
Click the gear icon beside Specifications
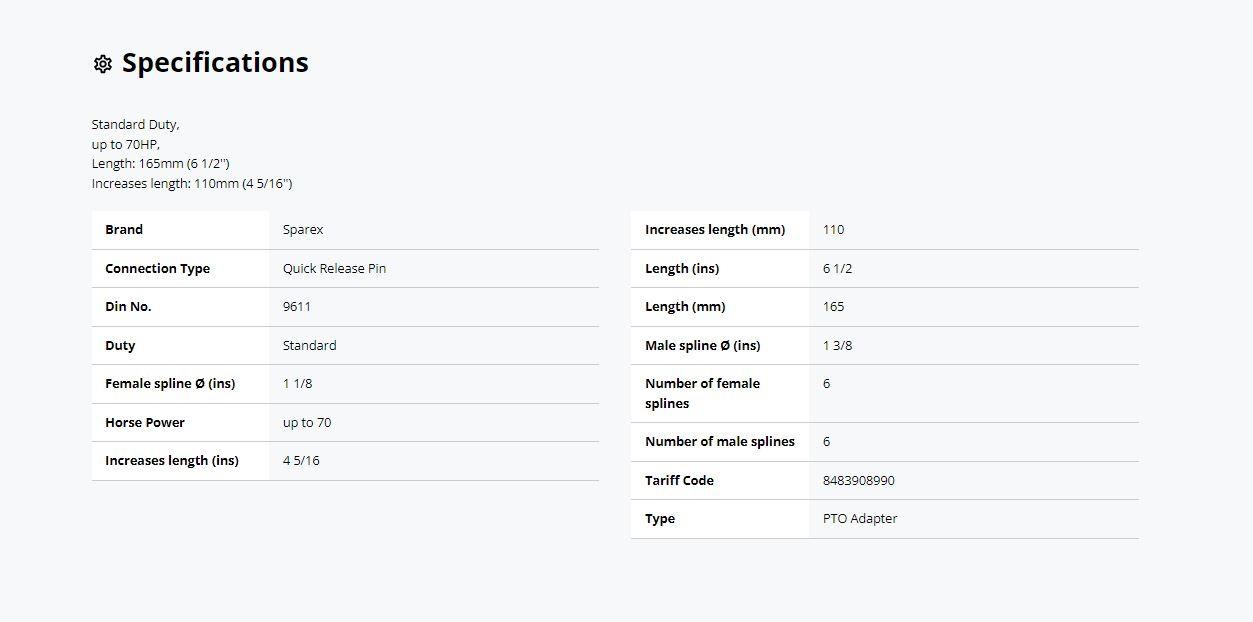(x=102, y=64)
